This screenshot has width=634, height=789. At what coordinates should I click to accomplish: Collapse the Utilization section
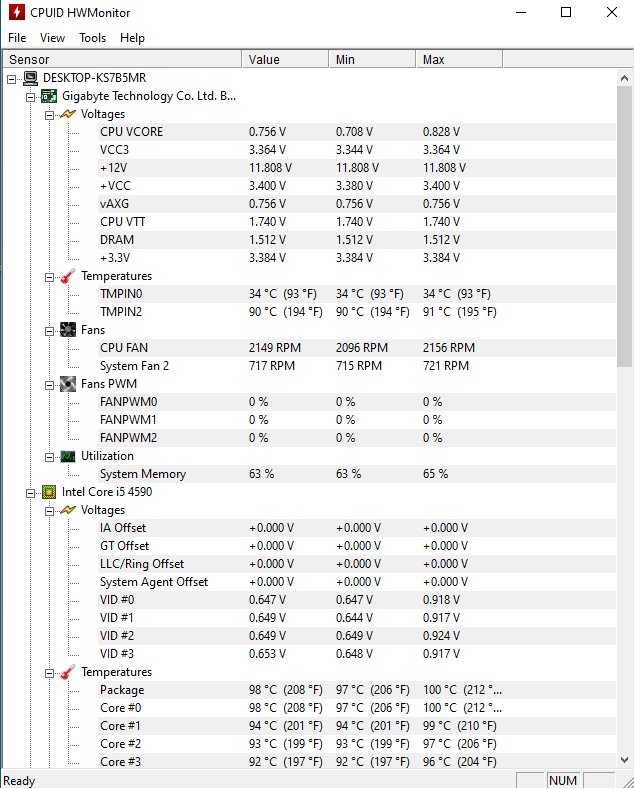pos(49,457)
